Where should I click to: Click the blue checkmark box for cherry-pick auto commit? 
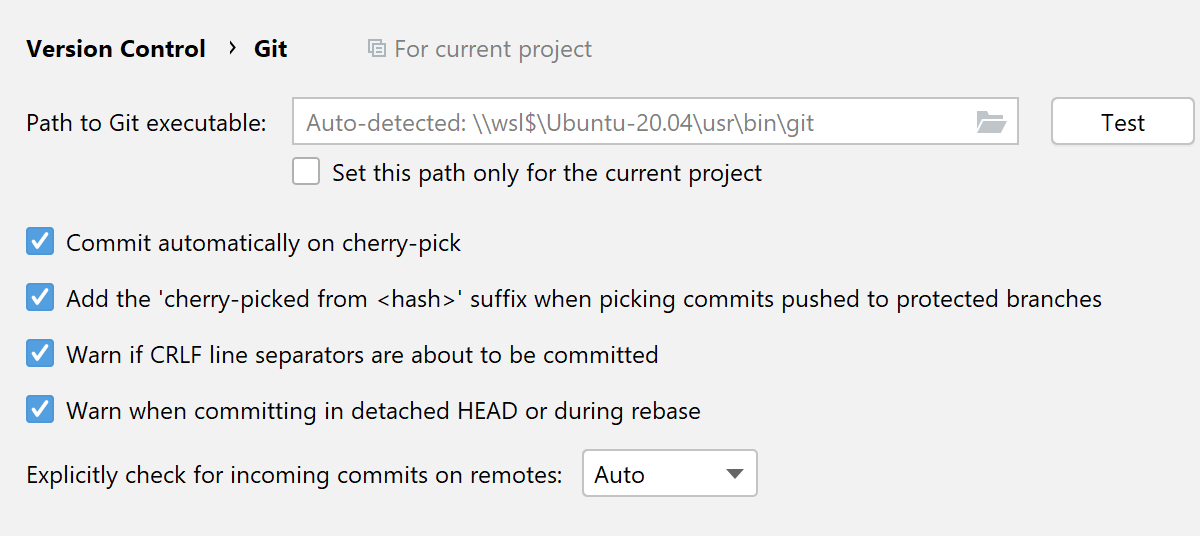(40, 242)
